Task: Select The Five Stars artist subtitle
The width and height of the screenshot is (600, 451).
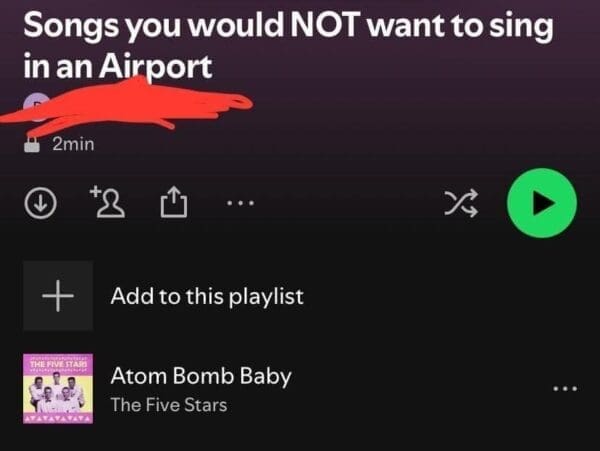Action: pos(169,405)
